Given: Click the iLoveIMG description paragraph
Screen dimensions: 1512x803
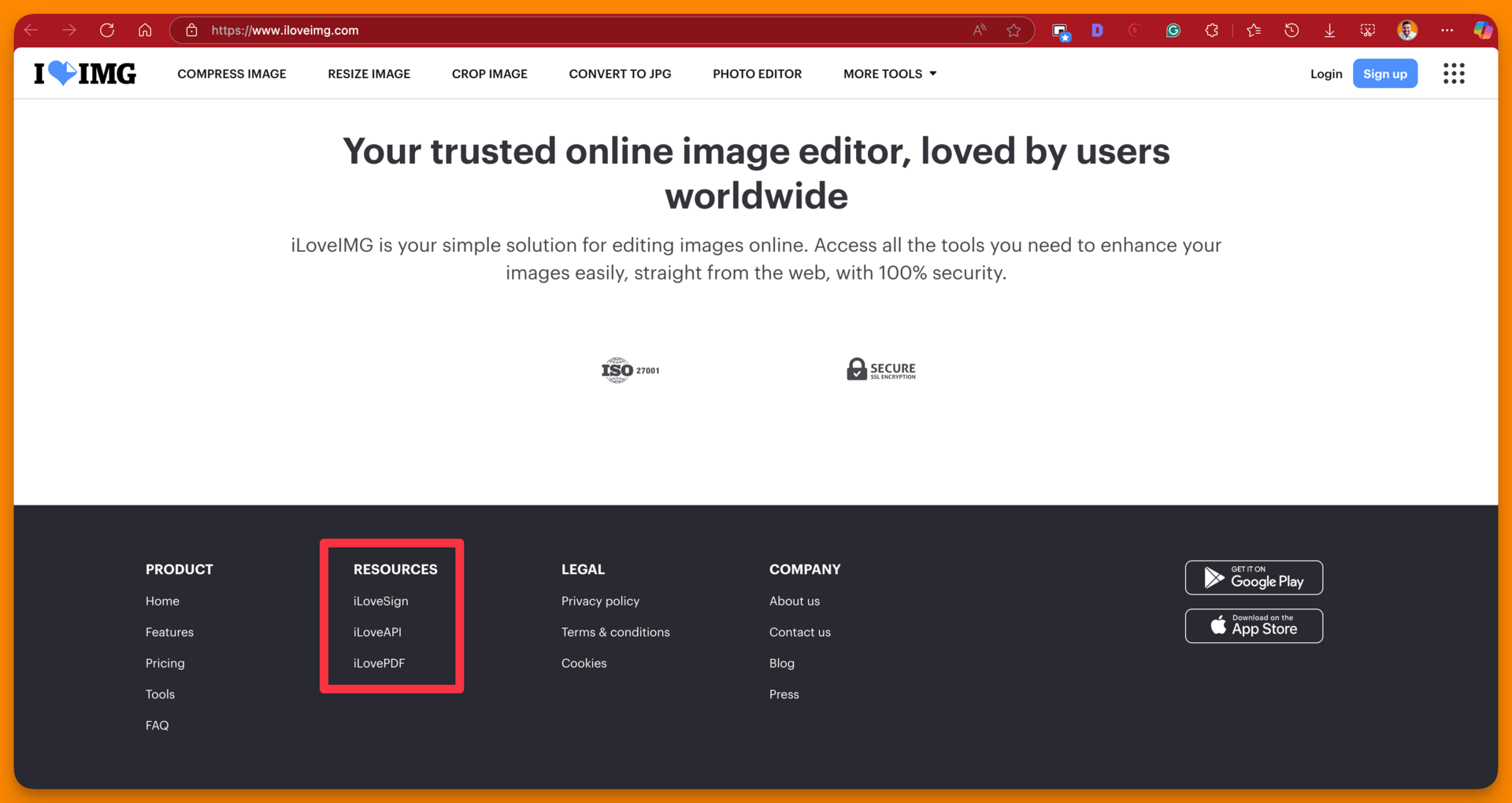Looking at the screenshot, I should [x=756, y=259].
